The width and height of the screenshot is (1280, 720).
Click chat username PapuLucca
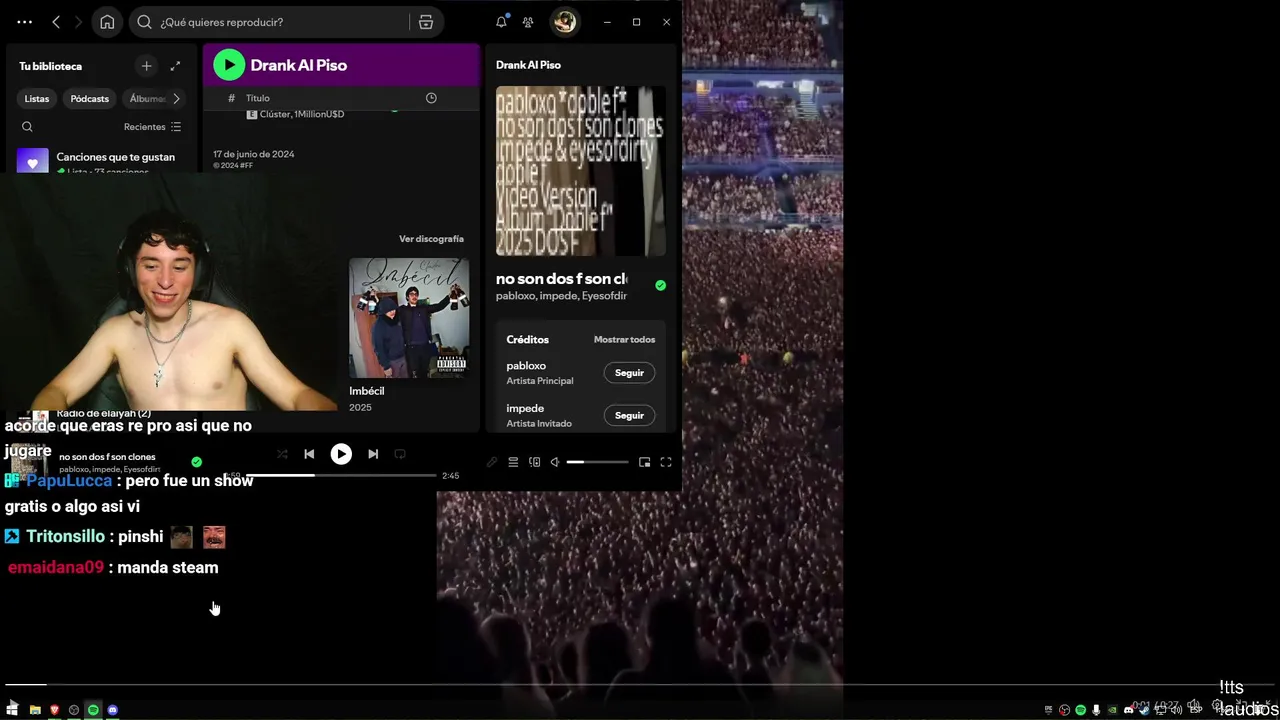pos(69,481)
